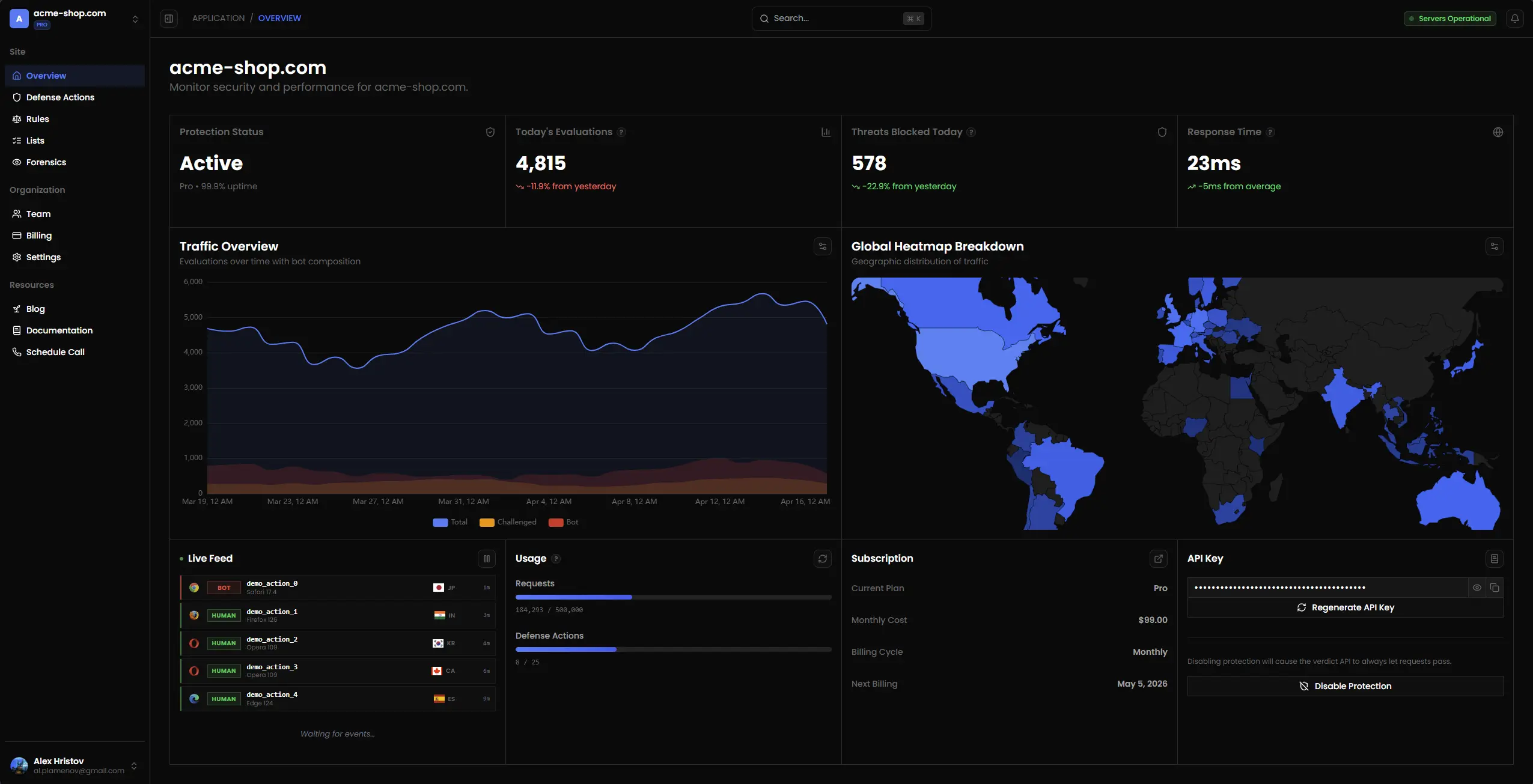Toggle Total series in chart legend
The image size is (1533, 784).
pyautogui.click(x=450, y=522)
